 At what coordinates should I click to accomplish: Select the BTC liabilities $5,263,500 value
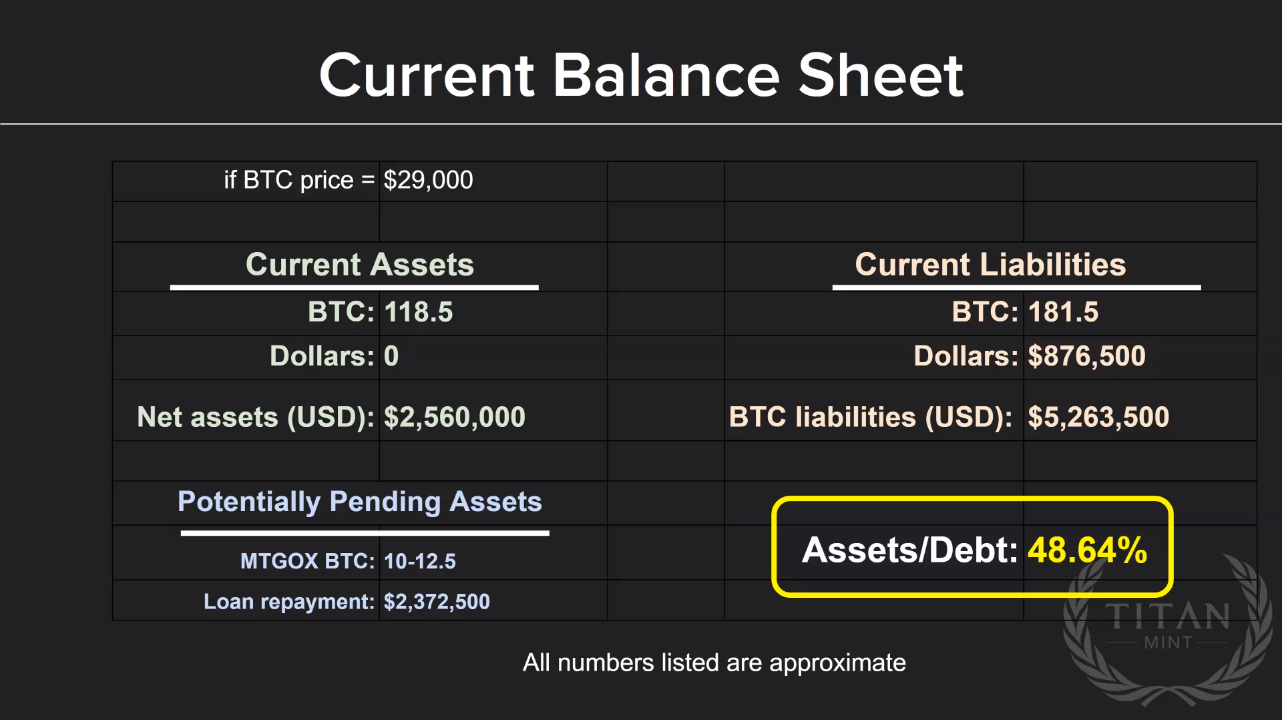pyautogui.click(x=1099, y=417)
